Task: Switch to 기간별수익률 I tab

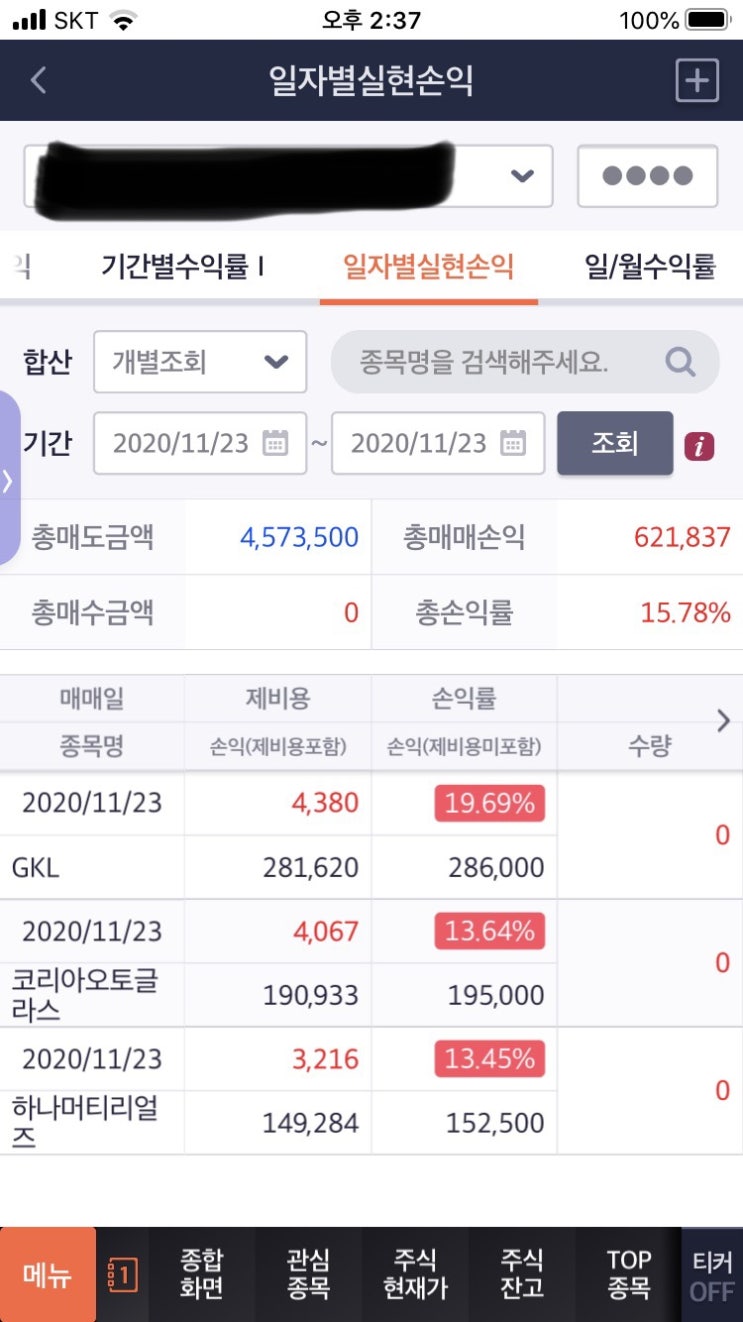Action: click(182, 267)
